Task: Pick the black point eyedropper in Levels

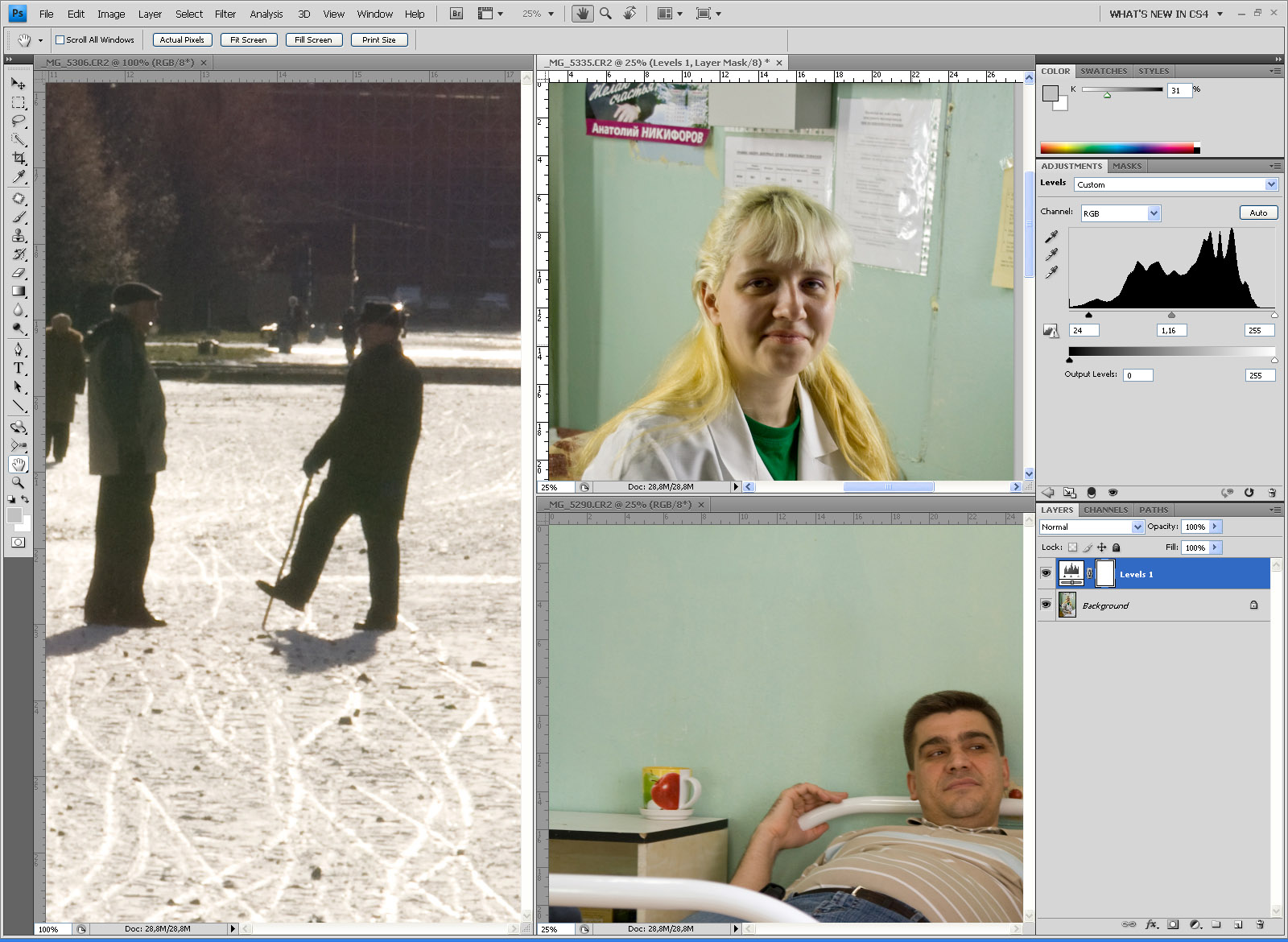Action: [x=1051, y=236]
